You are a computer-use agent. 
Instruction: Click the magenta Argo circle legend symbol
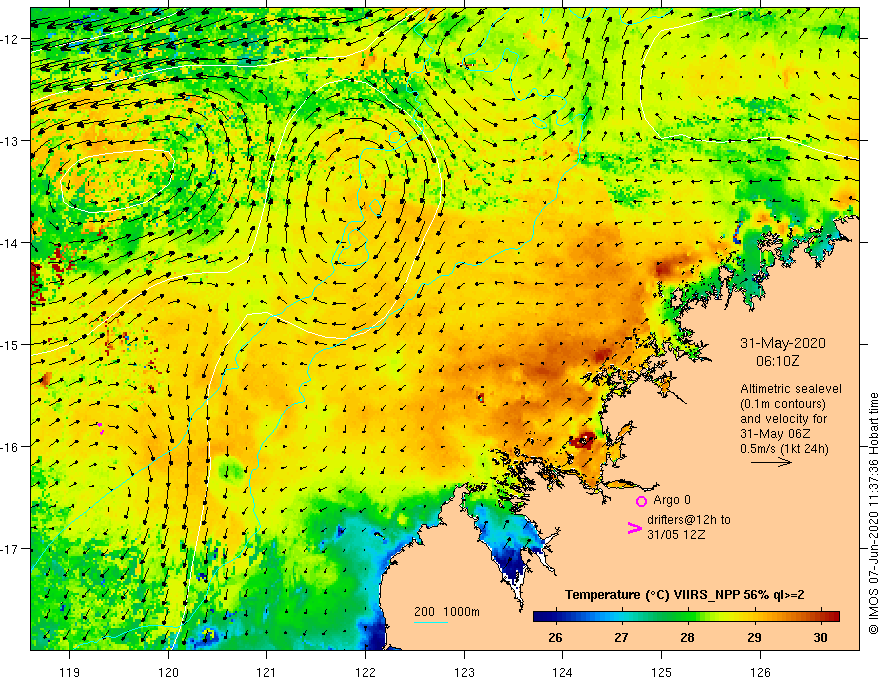click(641, 501)
